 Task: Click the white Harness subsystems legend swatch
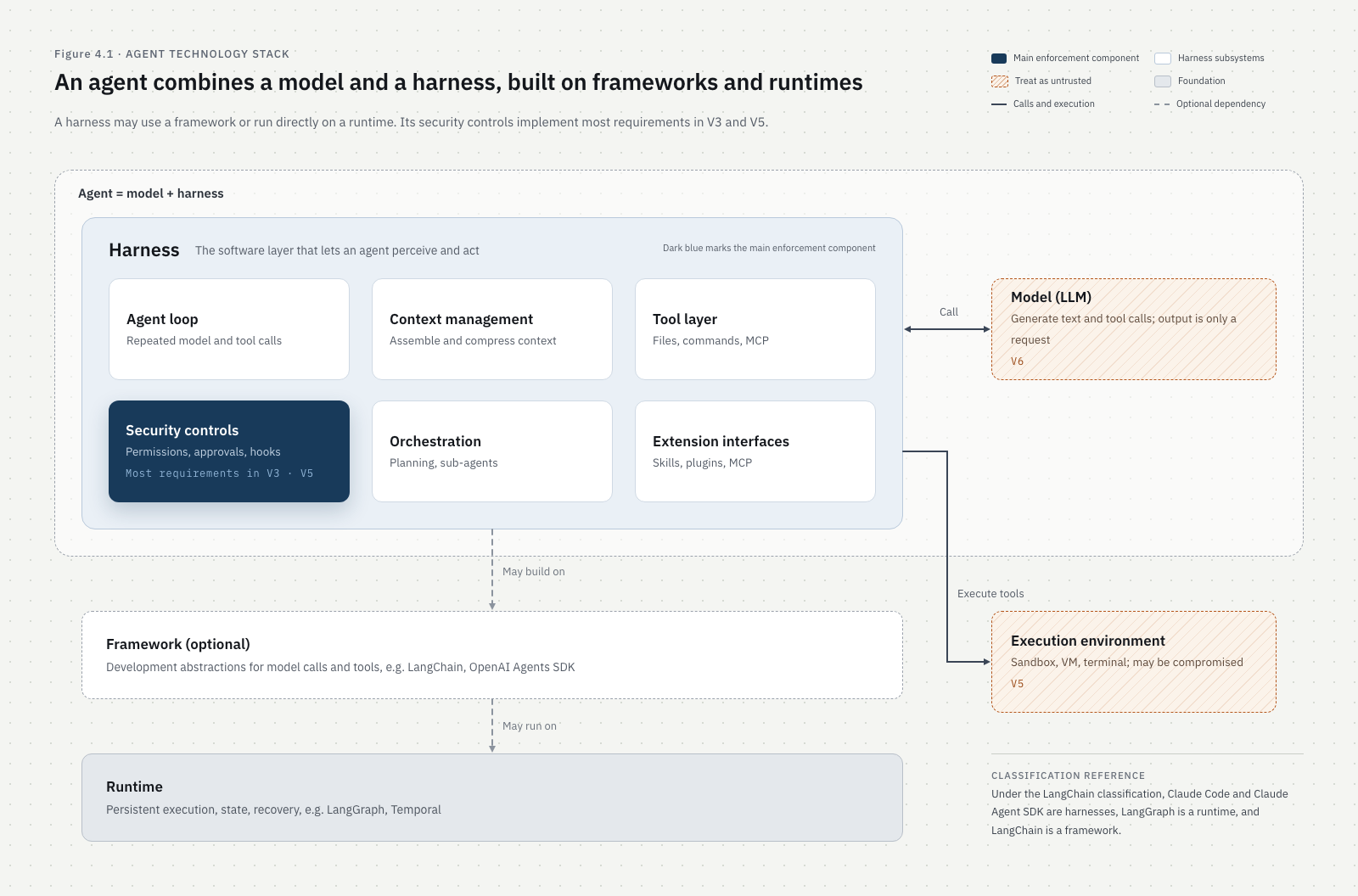coord(1163,59)
